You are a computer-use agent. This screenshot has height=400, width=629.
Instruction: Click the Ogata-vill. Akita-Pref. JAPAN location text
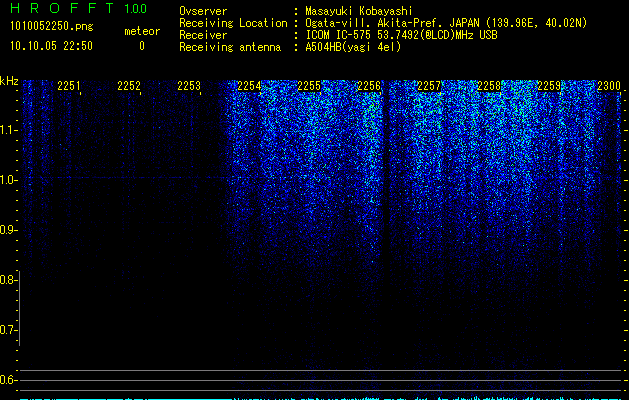(446, 23)
